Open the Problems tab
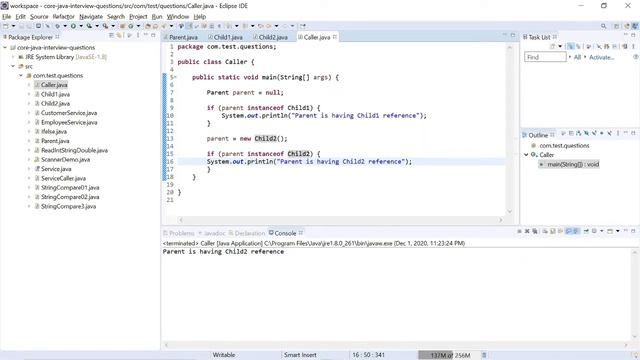Image resolution: width=640 pixels, height=360 pixels. 179,233
